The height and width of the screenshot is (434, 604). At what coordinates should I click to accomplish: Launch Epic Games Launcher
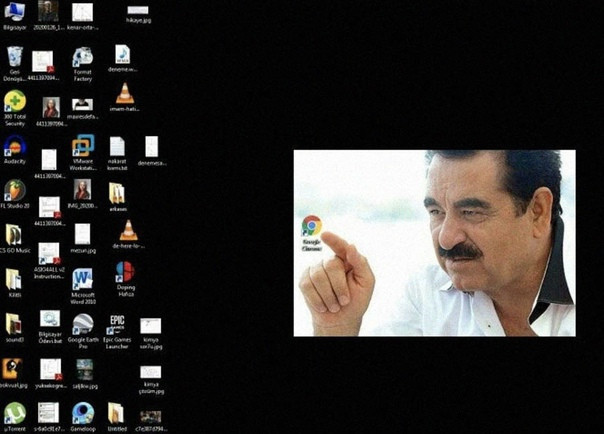click(117, 325)
